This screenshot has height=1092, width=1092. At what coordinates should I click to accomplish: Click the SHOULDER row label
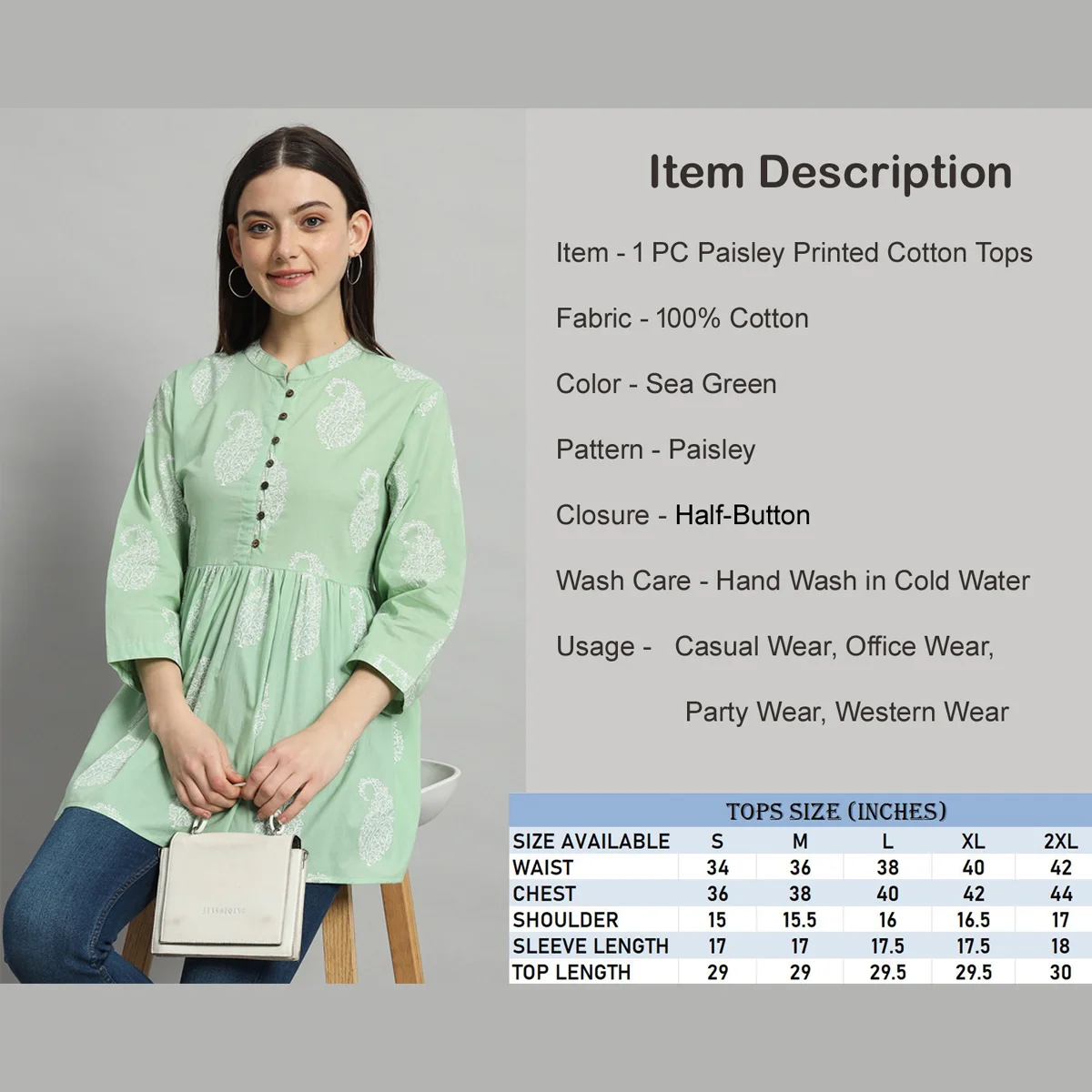point(565,920)
